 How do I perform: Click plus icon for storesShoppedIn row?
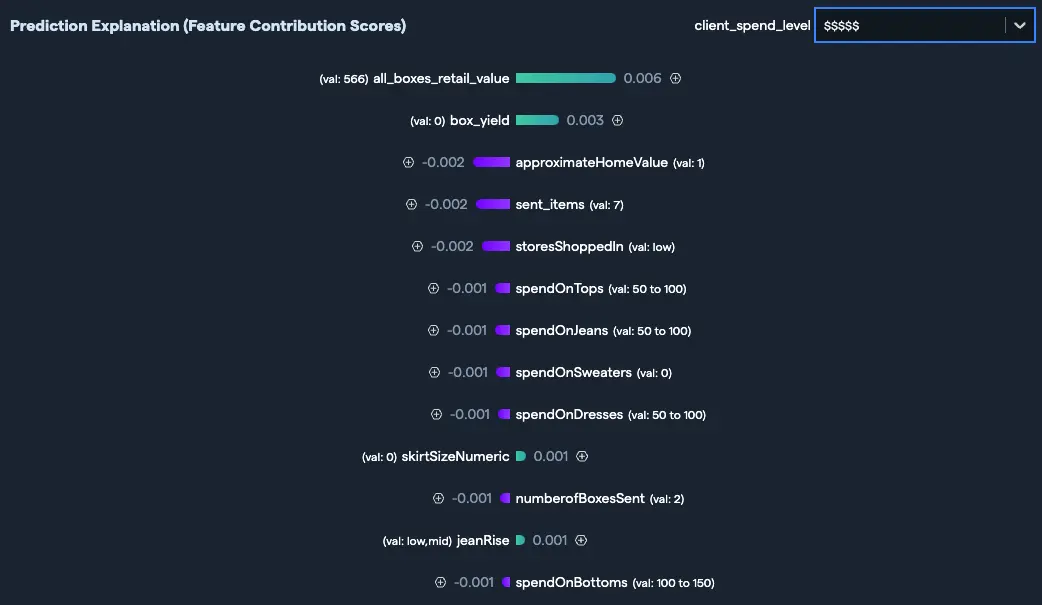point(417,246)
